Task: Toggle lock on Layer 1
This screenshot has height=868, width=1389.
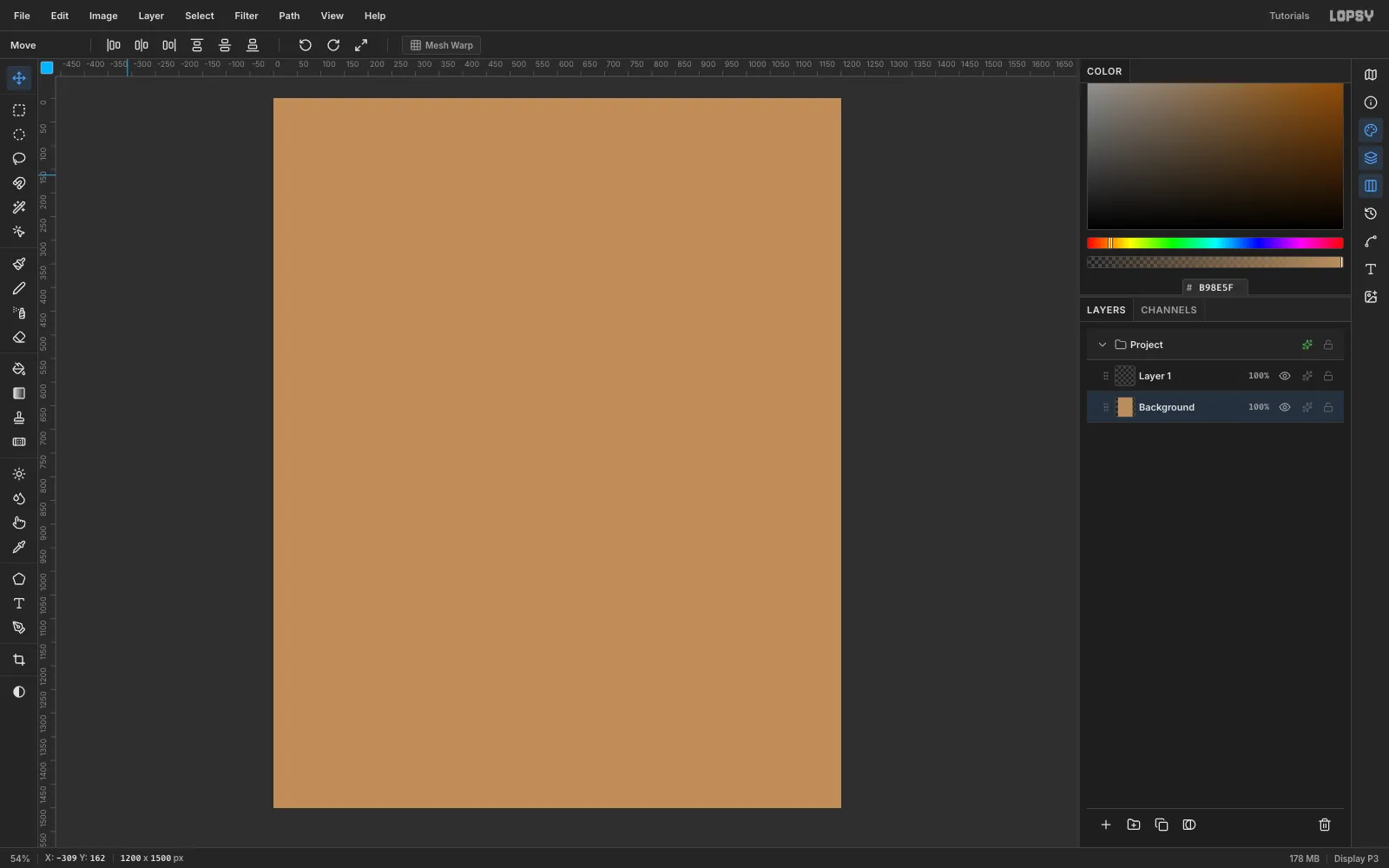Action: [1328, 376]
